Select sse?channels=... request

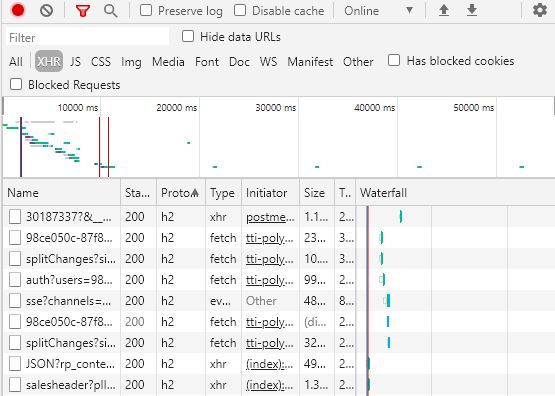click(x=68, y=300)
